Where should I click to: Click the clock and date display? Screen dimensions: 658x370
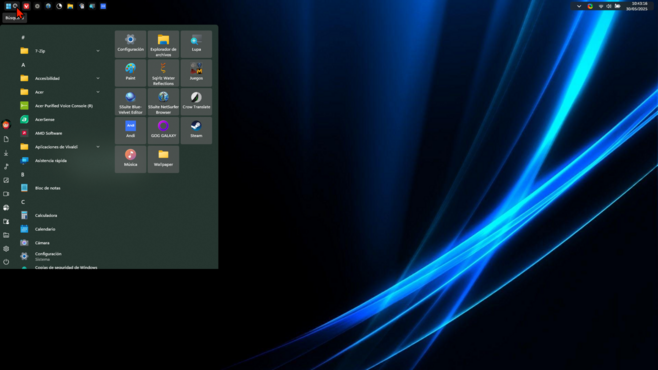tap(637, 6)
